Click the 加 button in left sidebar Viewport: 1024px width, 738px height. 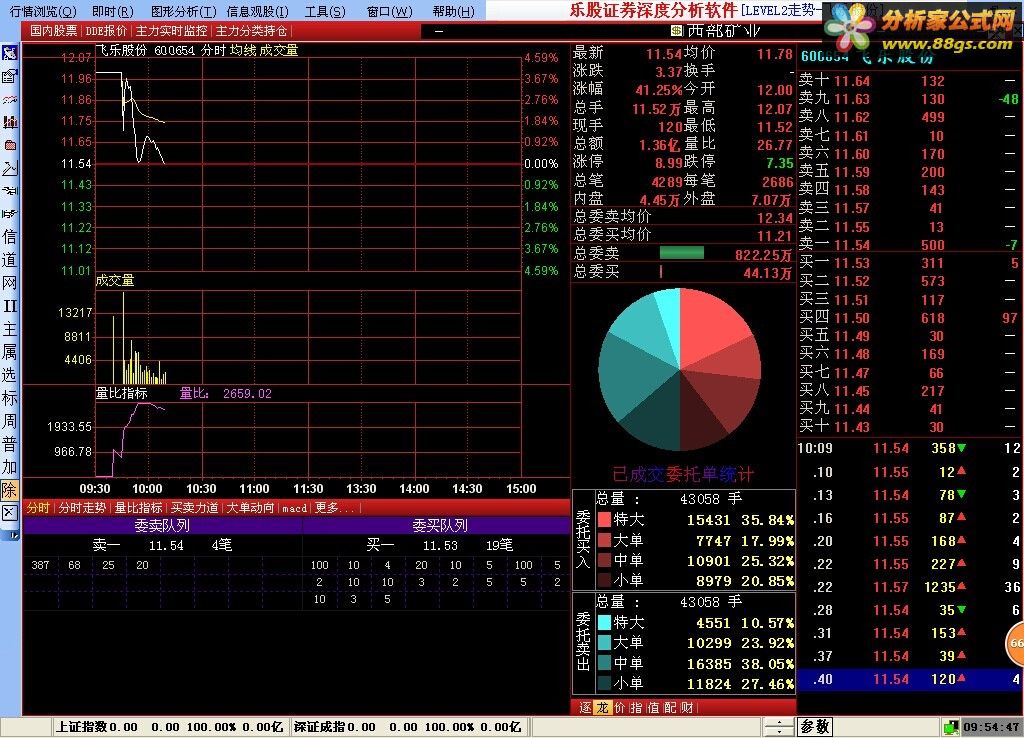click(x=9, y=467)
